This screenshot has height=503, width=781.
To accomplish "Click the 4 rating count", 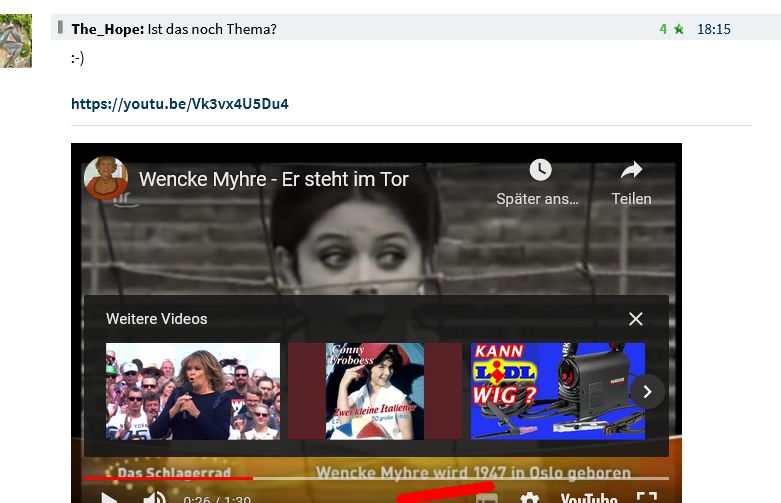I will tap(663, 29).
